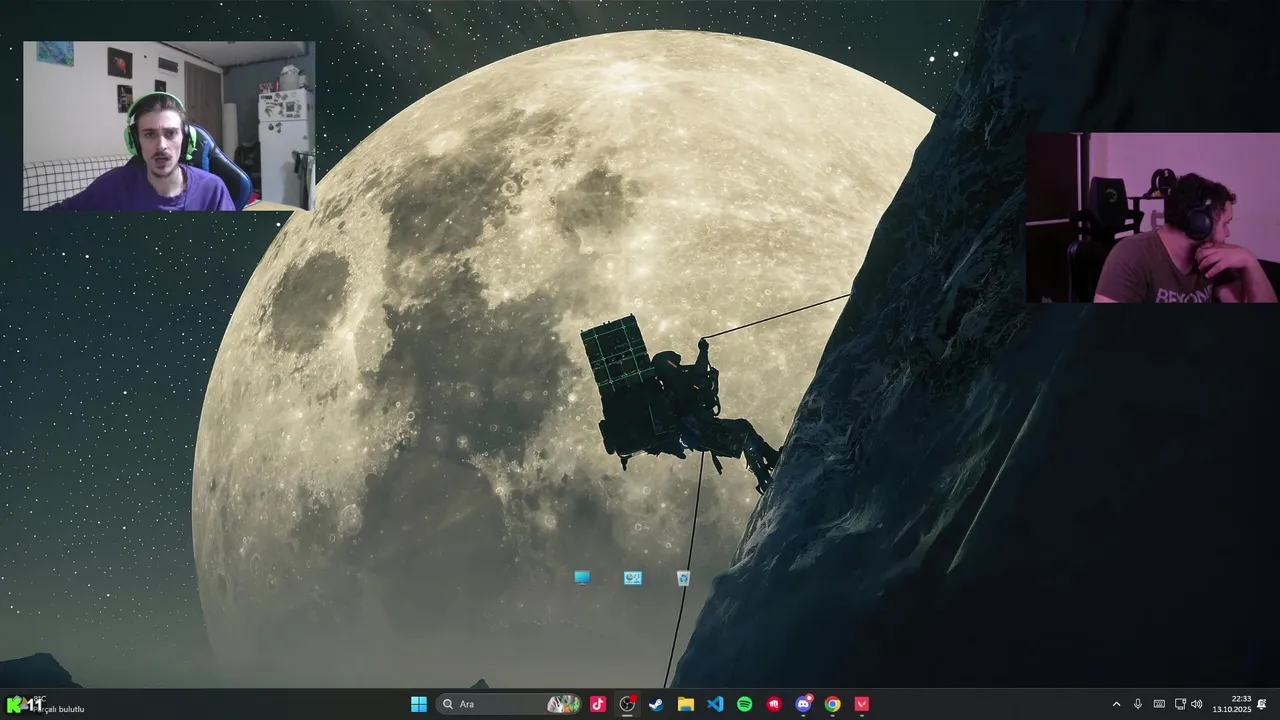Open weather widget Parçalı bulutlu
The width and height of the screenshot is (1280, 720).
[x=46, y=704]
